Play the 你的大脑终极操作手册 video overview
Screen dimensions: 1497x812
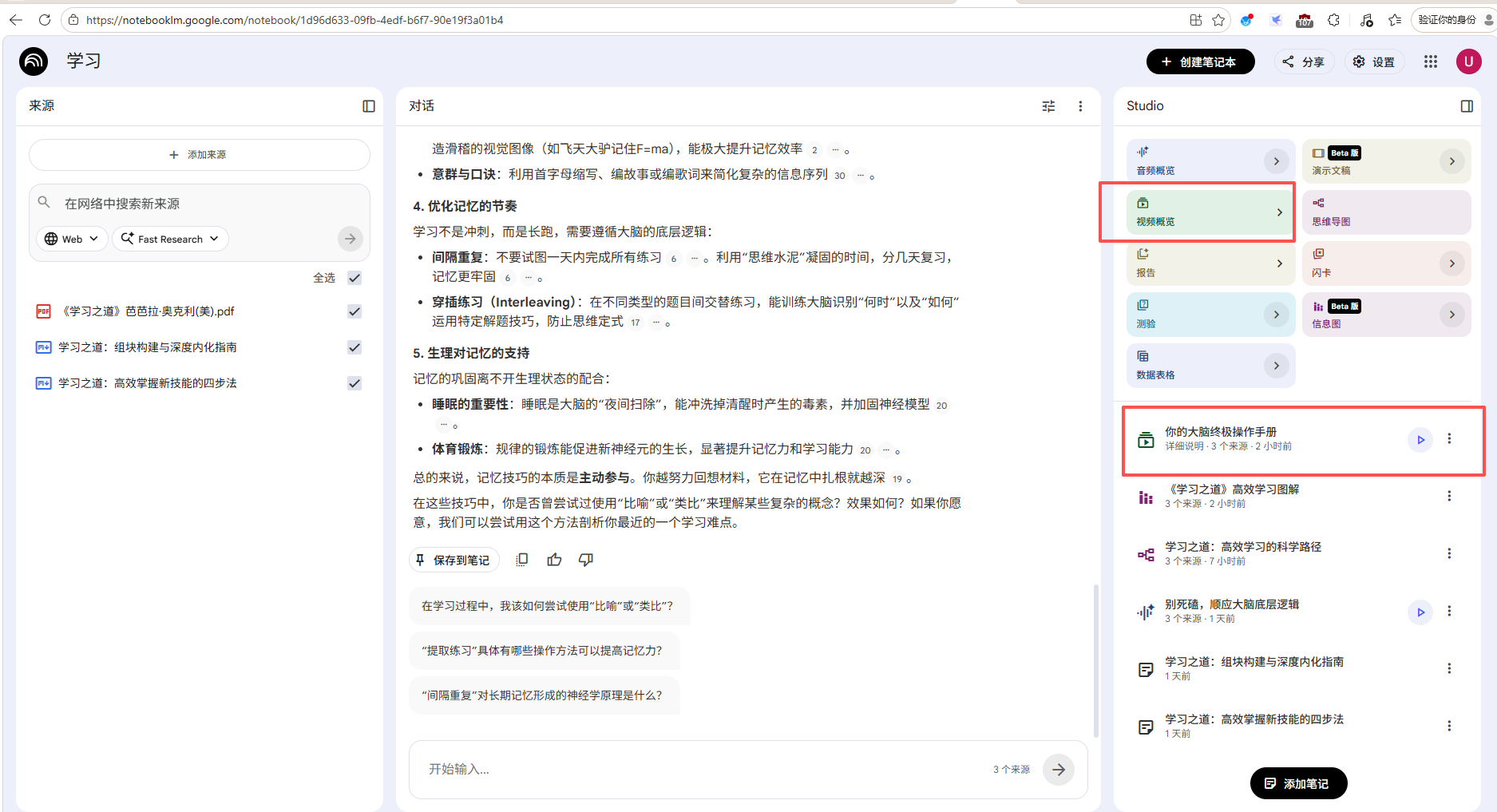pyautogui.click(x=1420, y=439)
